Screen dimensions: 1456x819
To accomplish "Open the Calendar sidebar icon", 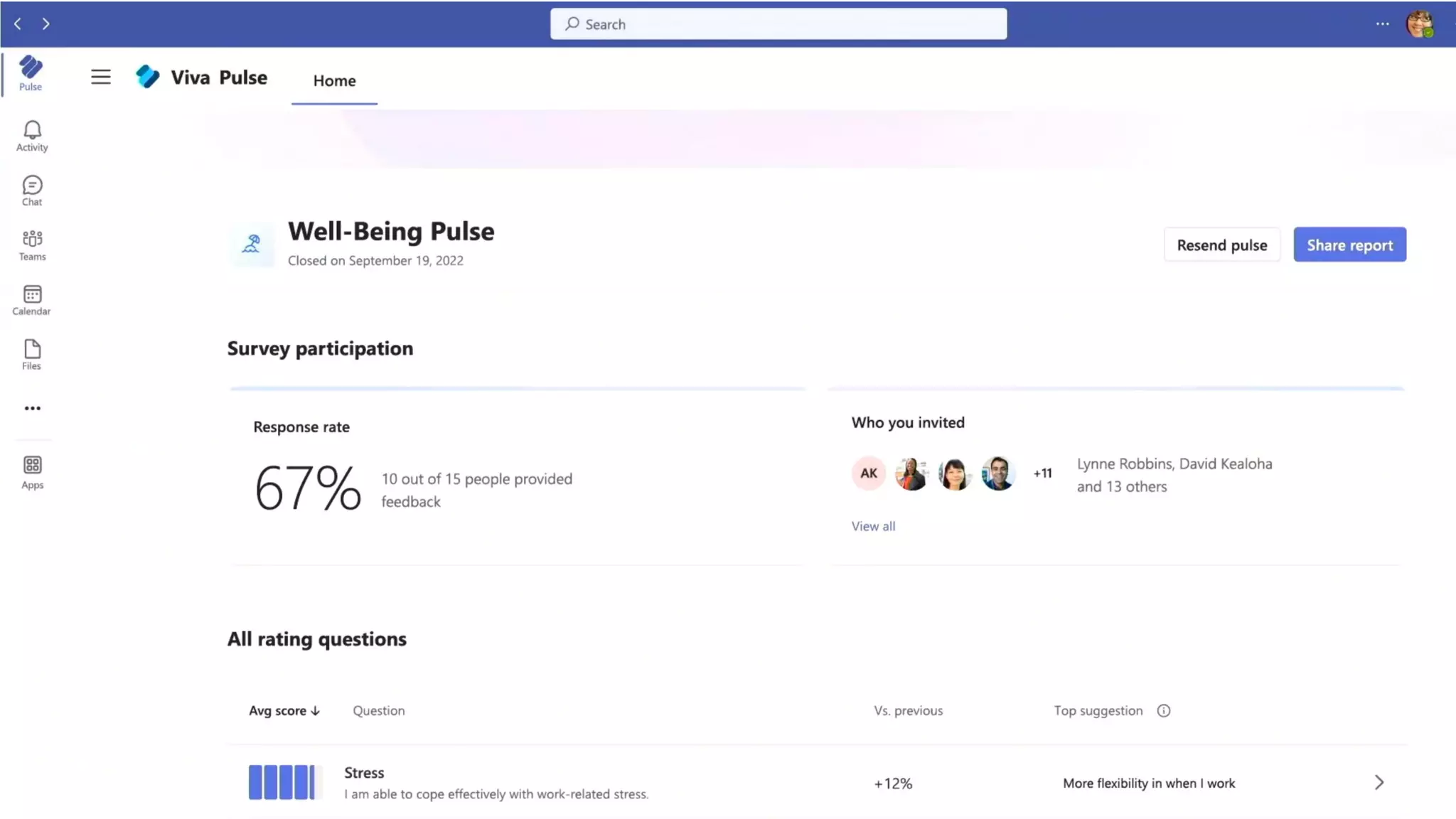I will click(x=32, y=299).
